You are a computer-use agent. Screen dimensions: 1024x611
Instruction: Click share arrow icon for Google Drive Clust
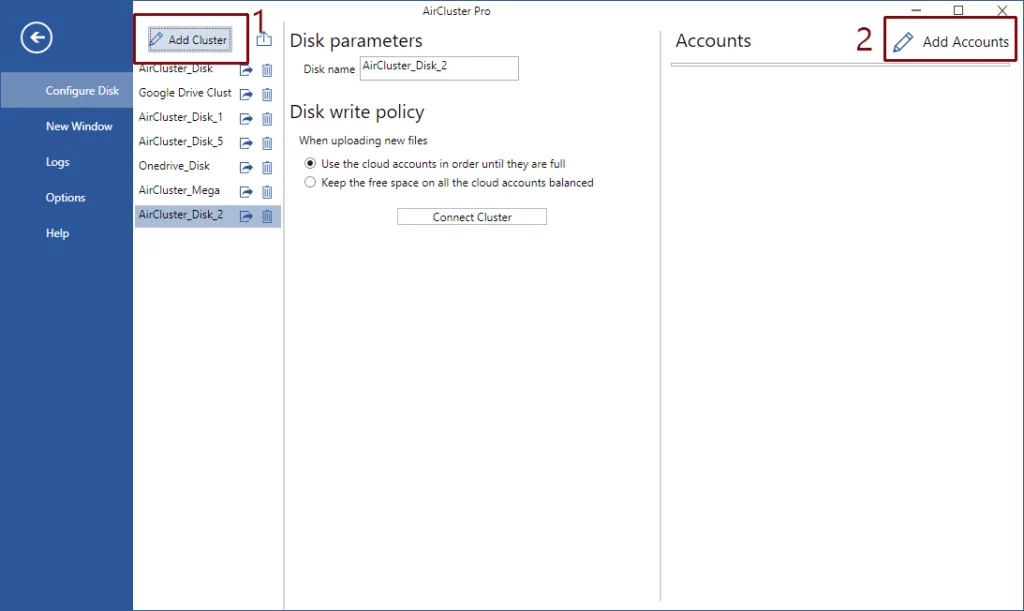(x=246, y=94)
